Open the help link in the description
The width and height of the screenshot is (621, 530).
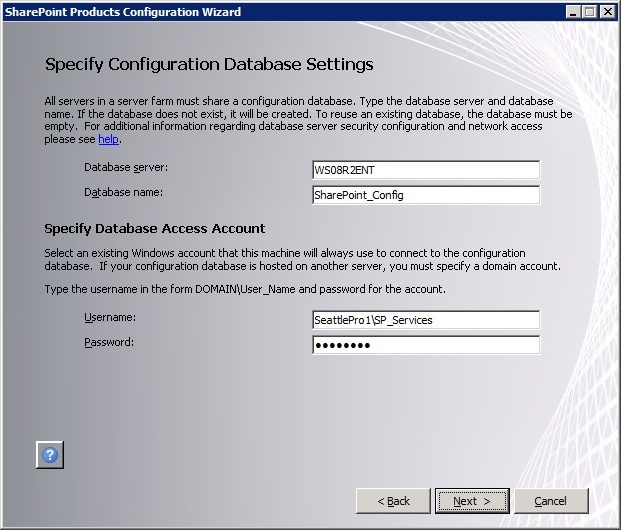click(x=108, y=140)
